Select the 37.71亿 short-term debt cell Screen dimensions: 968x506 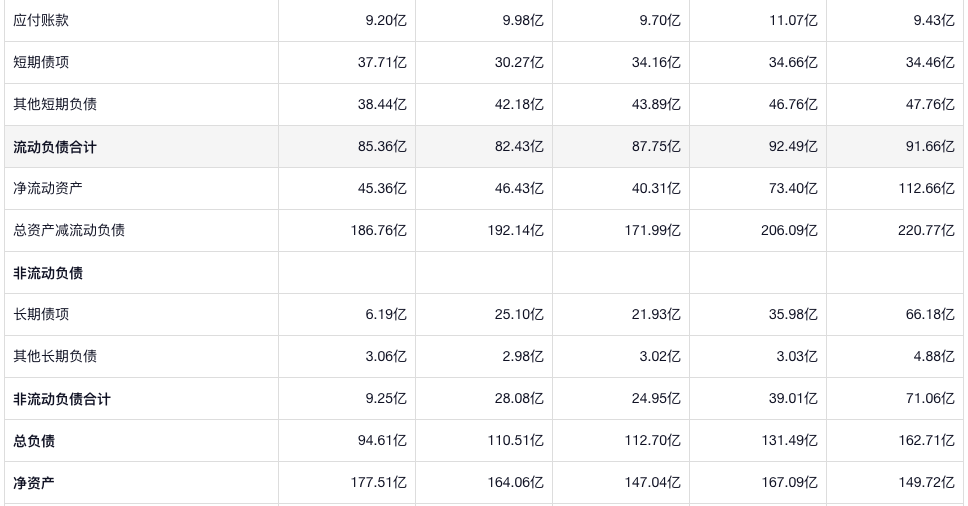click(382, 63)
